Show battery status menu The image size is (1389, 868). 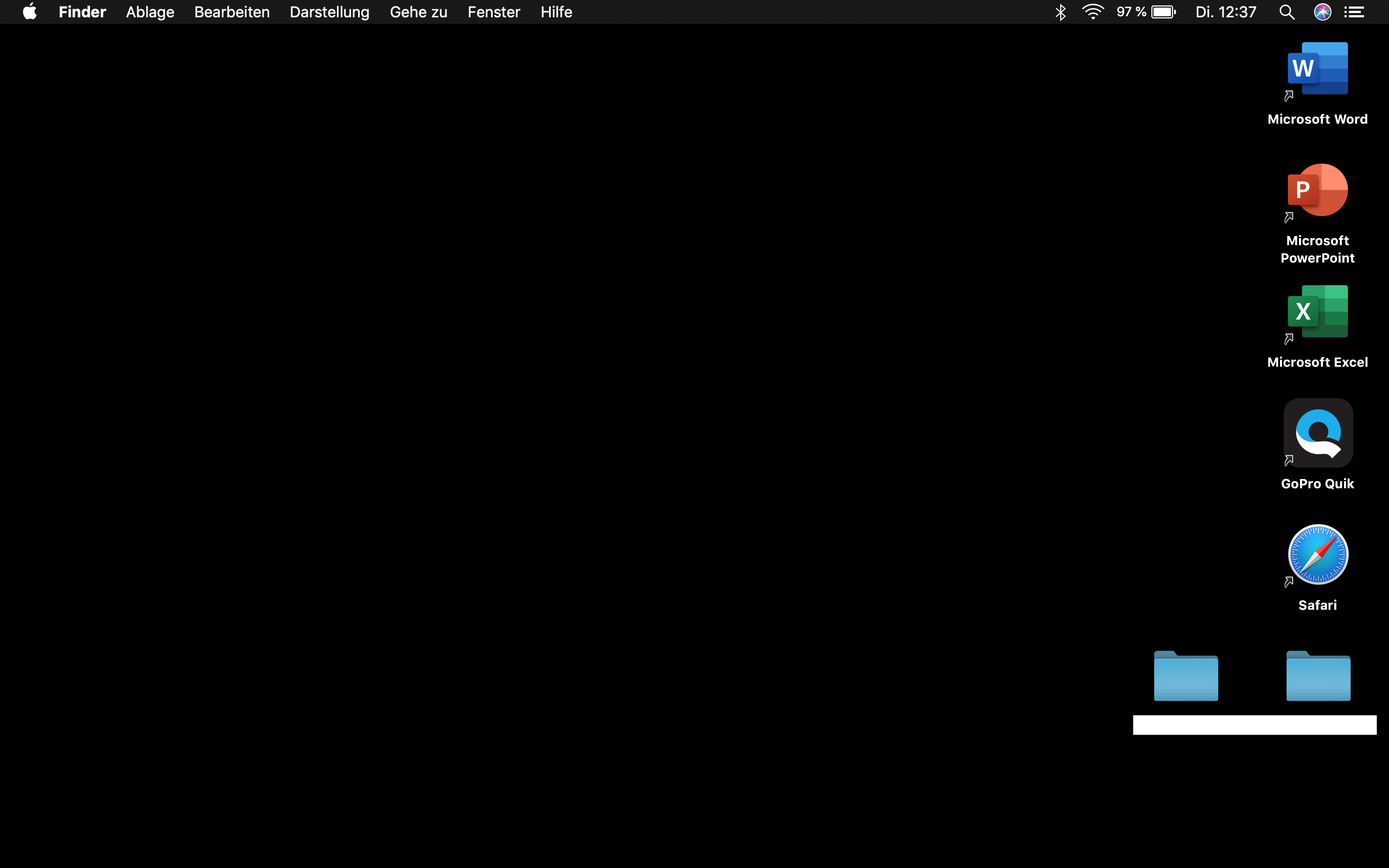pos(1163,12)
